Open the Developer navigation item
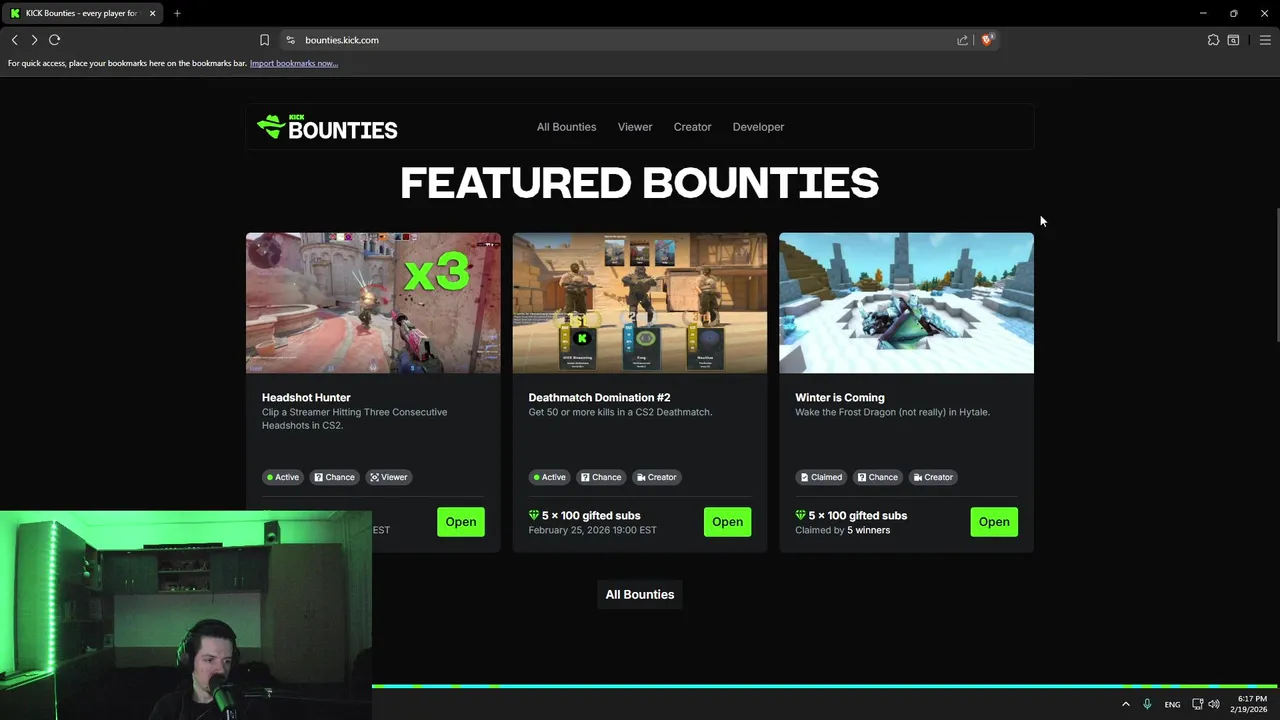The width and height of the screenshot is (1280, 720). 758,127
